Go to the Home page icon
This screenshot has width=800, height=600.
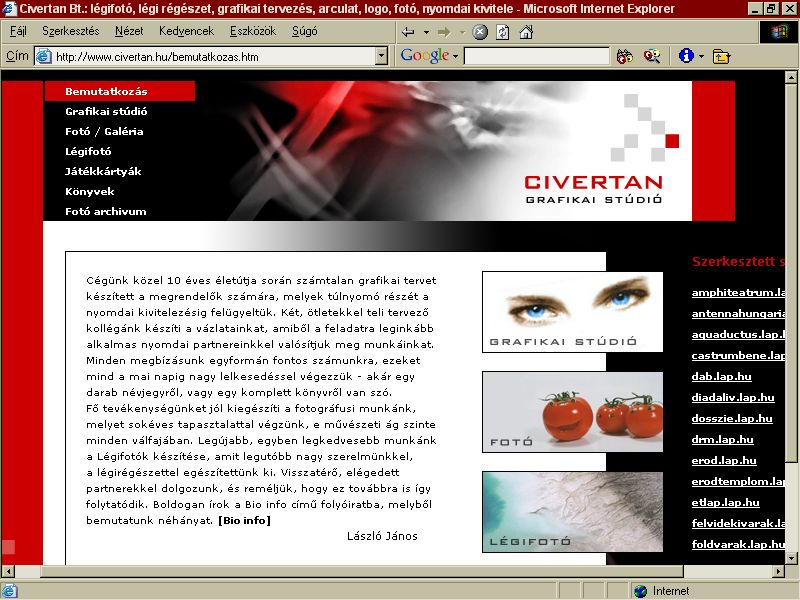(526, 32)
